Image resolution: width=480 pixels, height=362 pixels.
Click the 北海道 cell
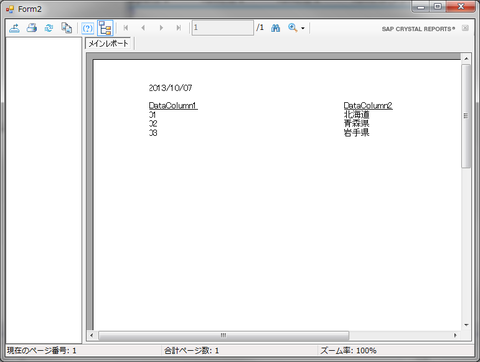[x=357, y=115]
